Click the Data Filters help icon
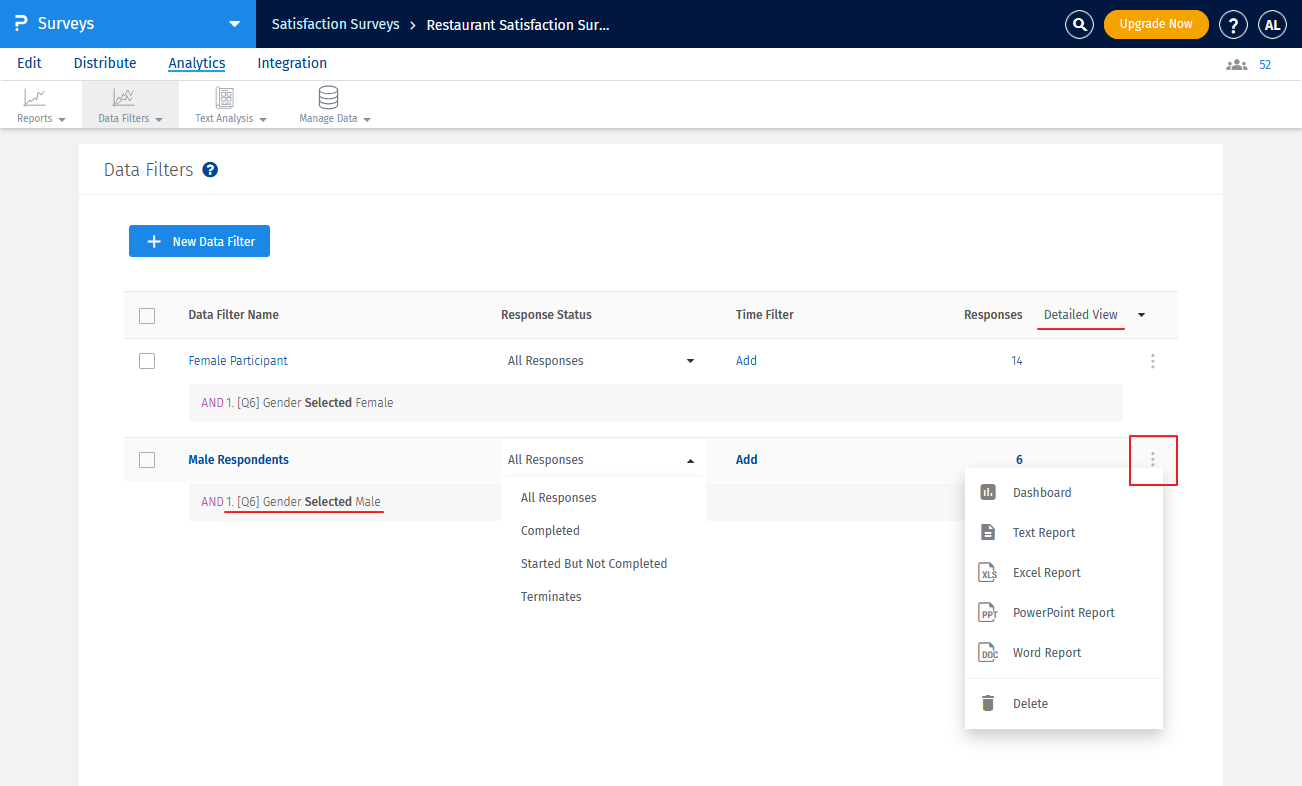This screenshot has width=1302, height=786. tap(210, 170)
